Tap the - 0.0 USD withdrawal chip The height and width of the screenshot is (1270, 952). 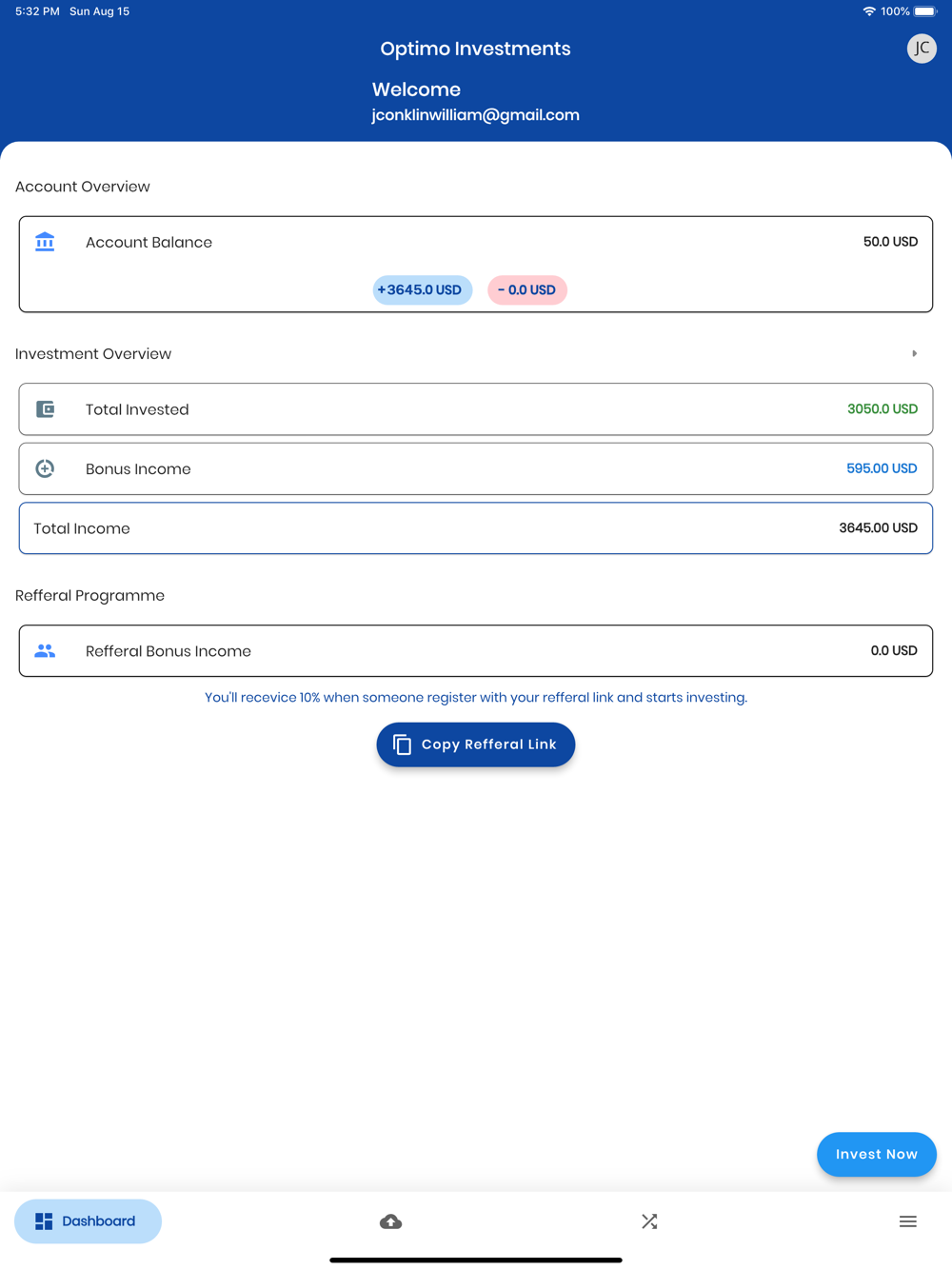point(526,290)
